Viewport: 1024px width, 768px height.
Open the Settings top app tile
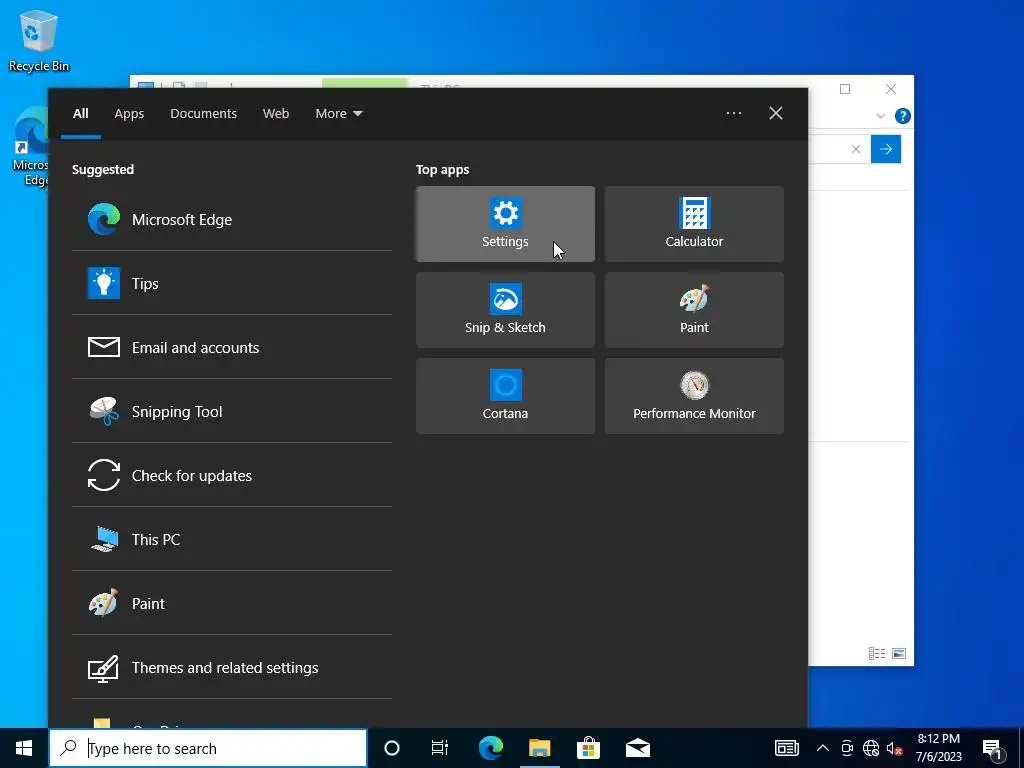pyautogui.click(x=505, y=224)
